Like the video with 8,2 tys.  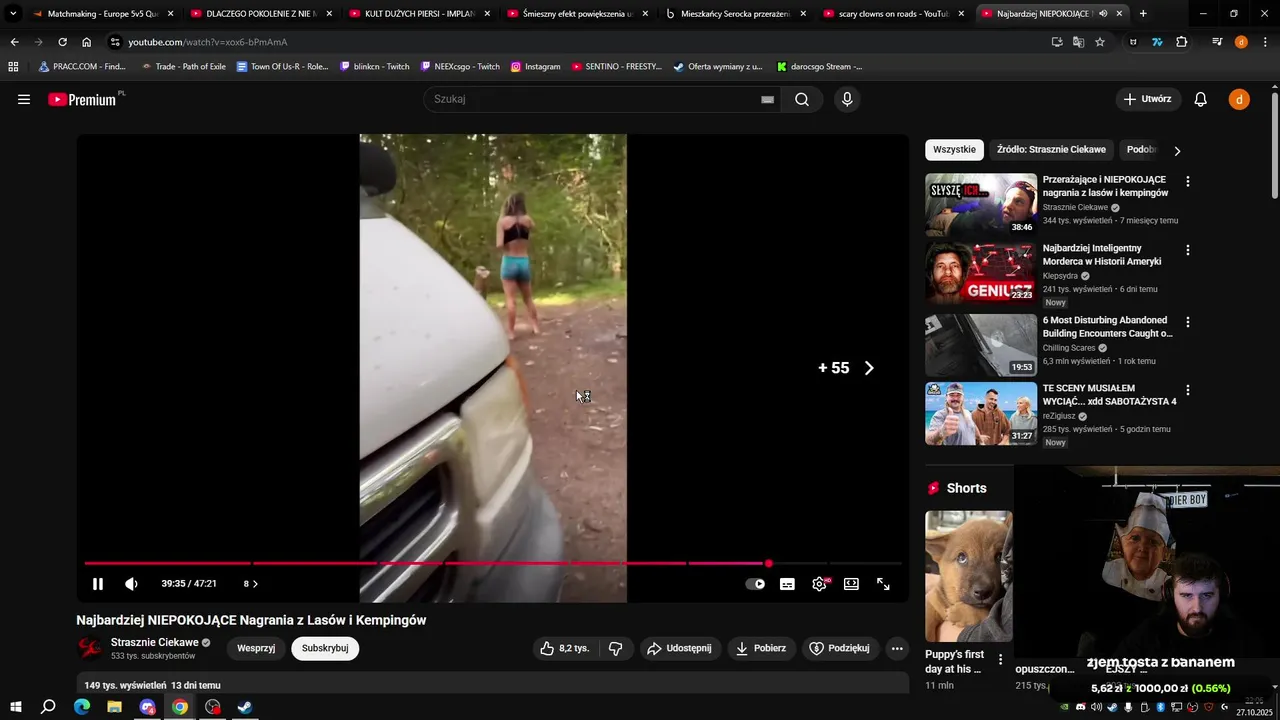tap(565, 648)
